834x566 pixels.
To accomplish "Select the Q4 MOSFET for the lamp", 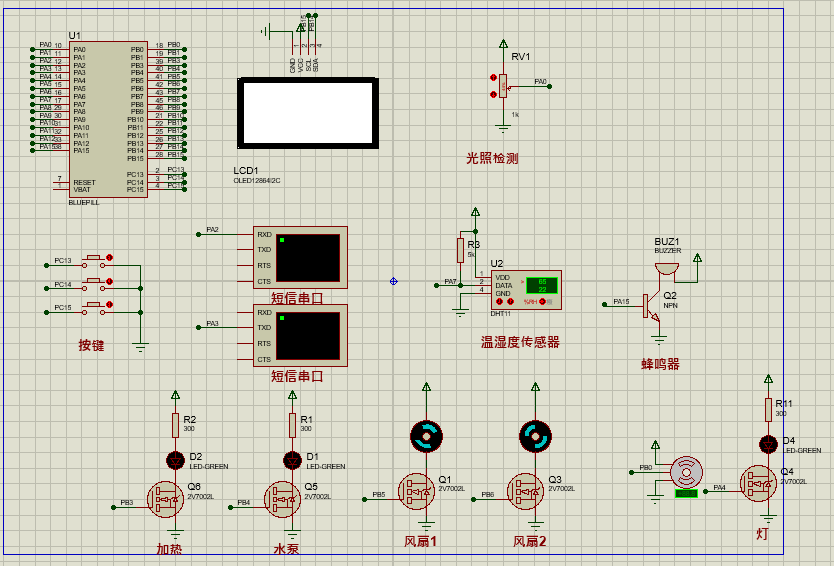I will tap(758, 484).
